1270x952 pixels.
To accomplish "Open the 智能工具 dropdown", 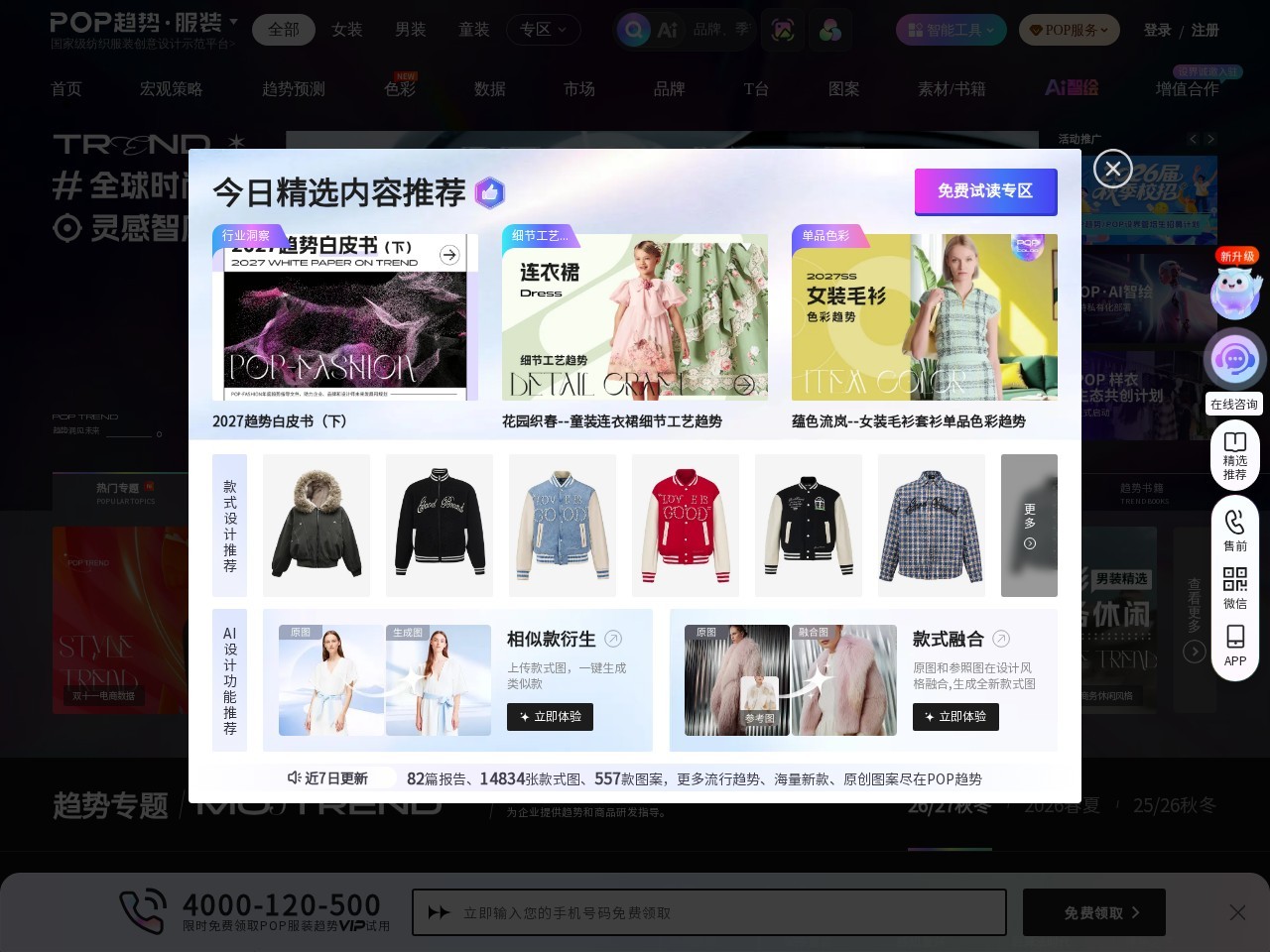I will click(x=951, y=30).
